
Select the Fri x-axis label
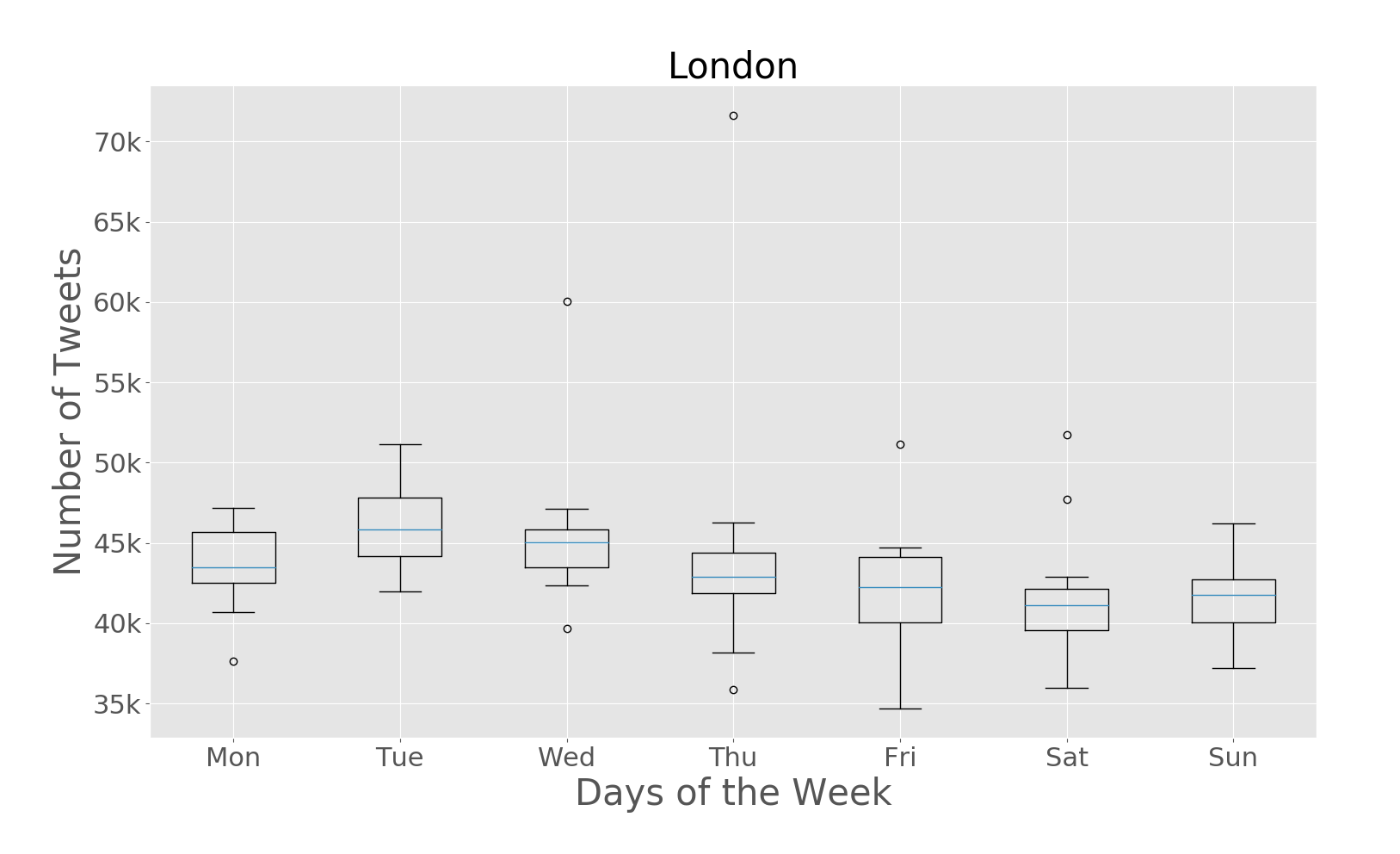tap(900, 758)
